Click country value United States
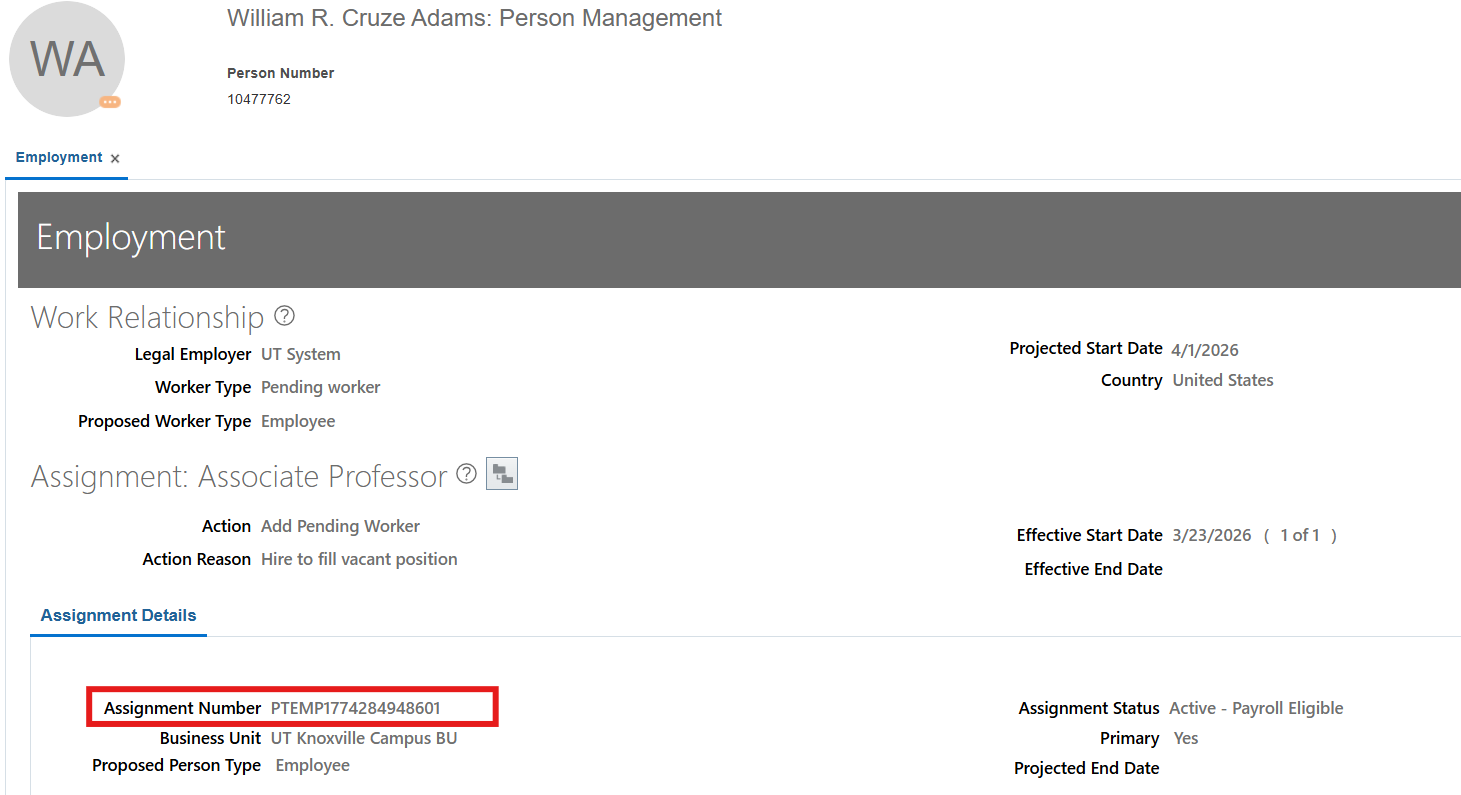The width and height of the screenshot is (1461, 795). tap(1223, 380)
